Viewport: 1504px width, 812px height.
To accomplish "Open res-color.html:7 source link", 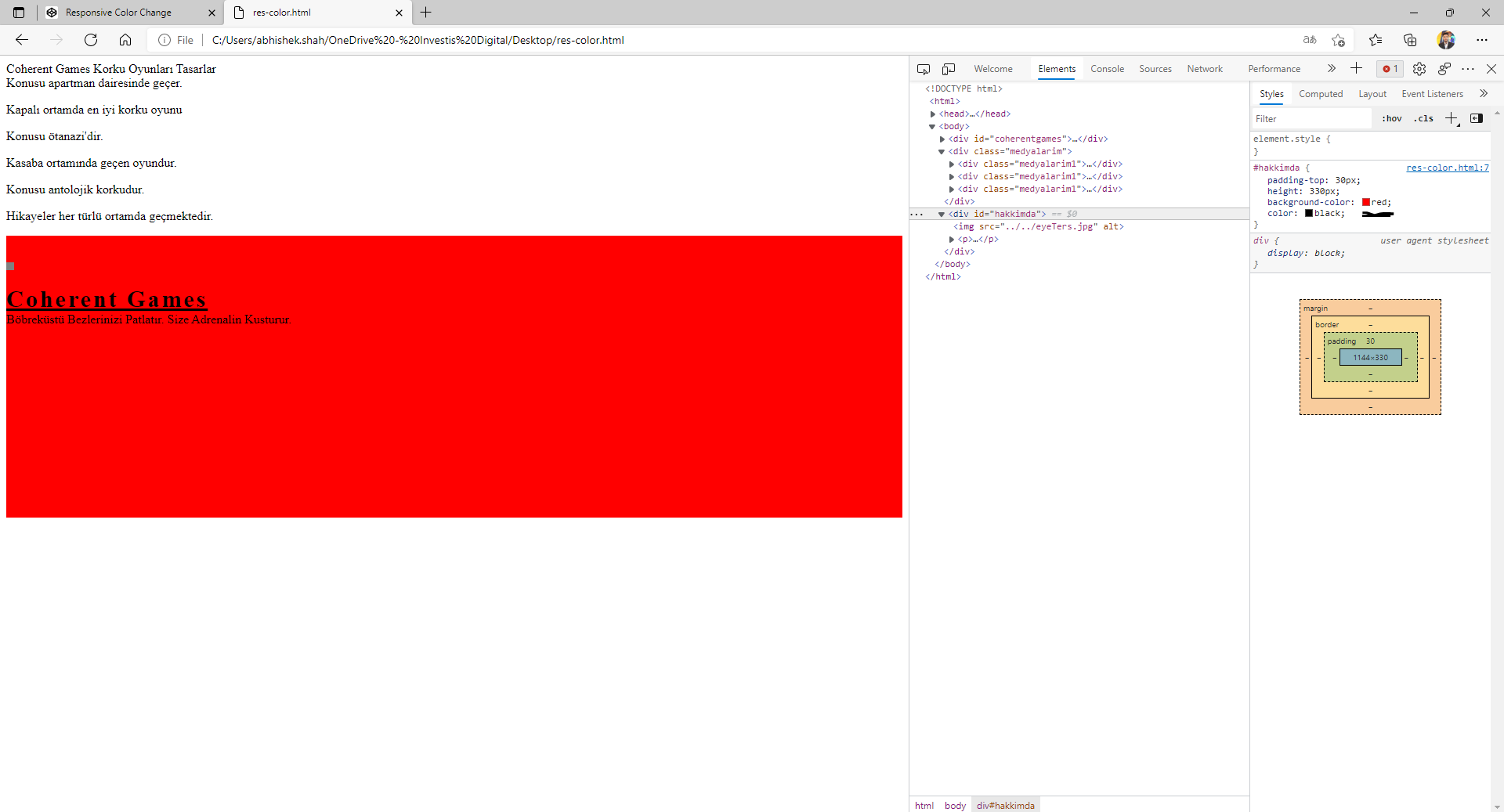I will pyautogui.click(x=1448, y=168).
